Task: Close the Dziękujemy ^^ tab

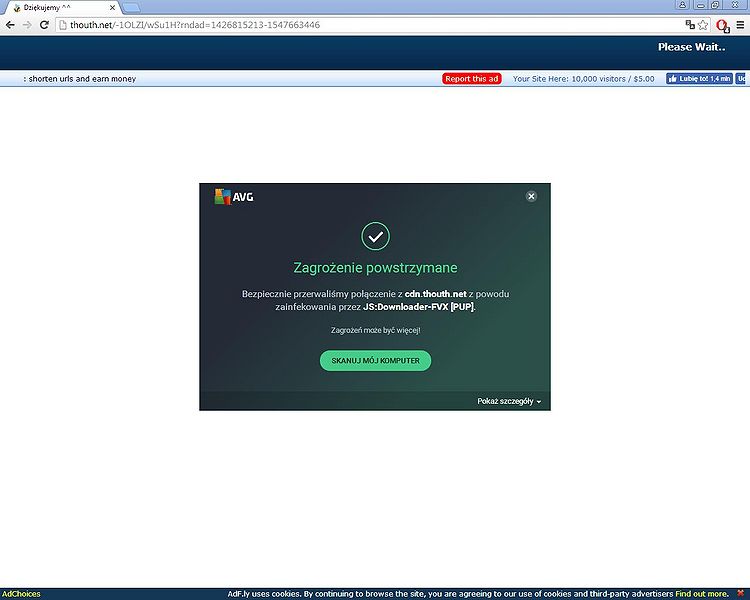Action: (x=112, y=8)
